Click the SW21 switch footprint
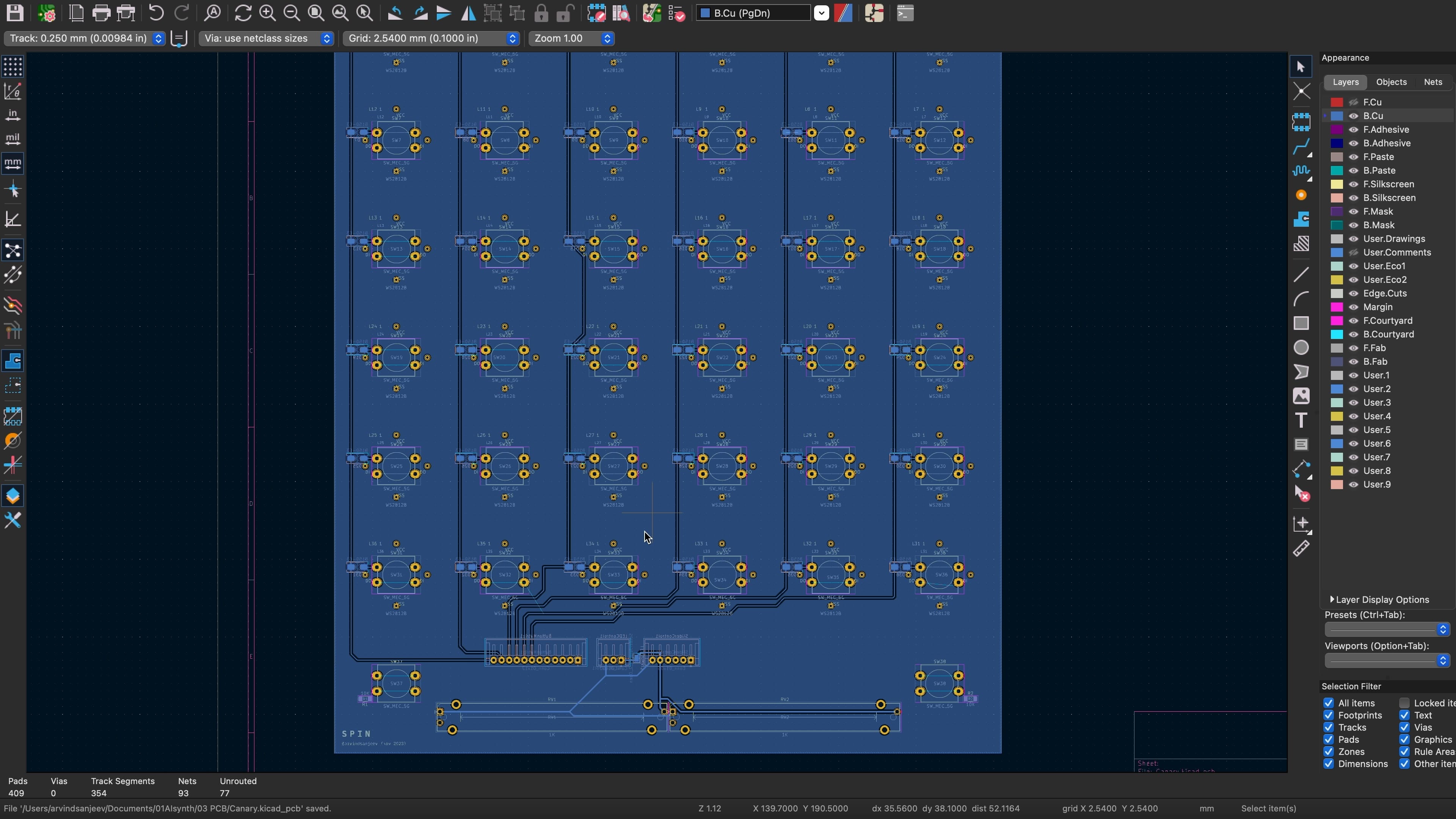 [613, 358]
